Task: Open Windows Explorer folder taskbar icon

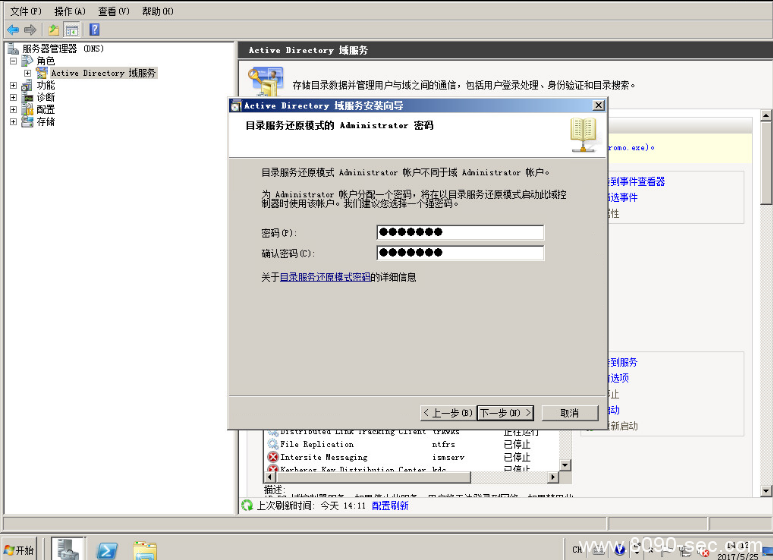Action: pos(145,550)
